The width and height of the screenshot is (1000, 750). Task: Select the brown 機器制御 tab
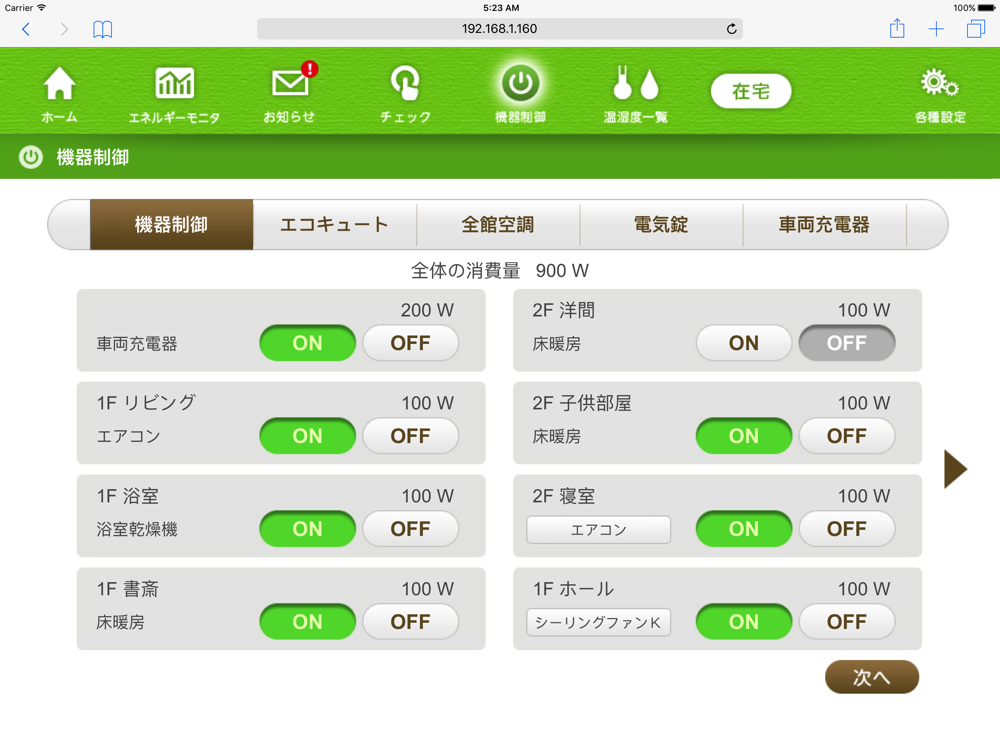pos(172,224)
